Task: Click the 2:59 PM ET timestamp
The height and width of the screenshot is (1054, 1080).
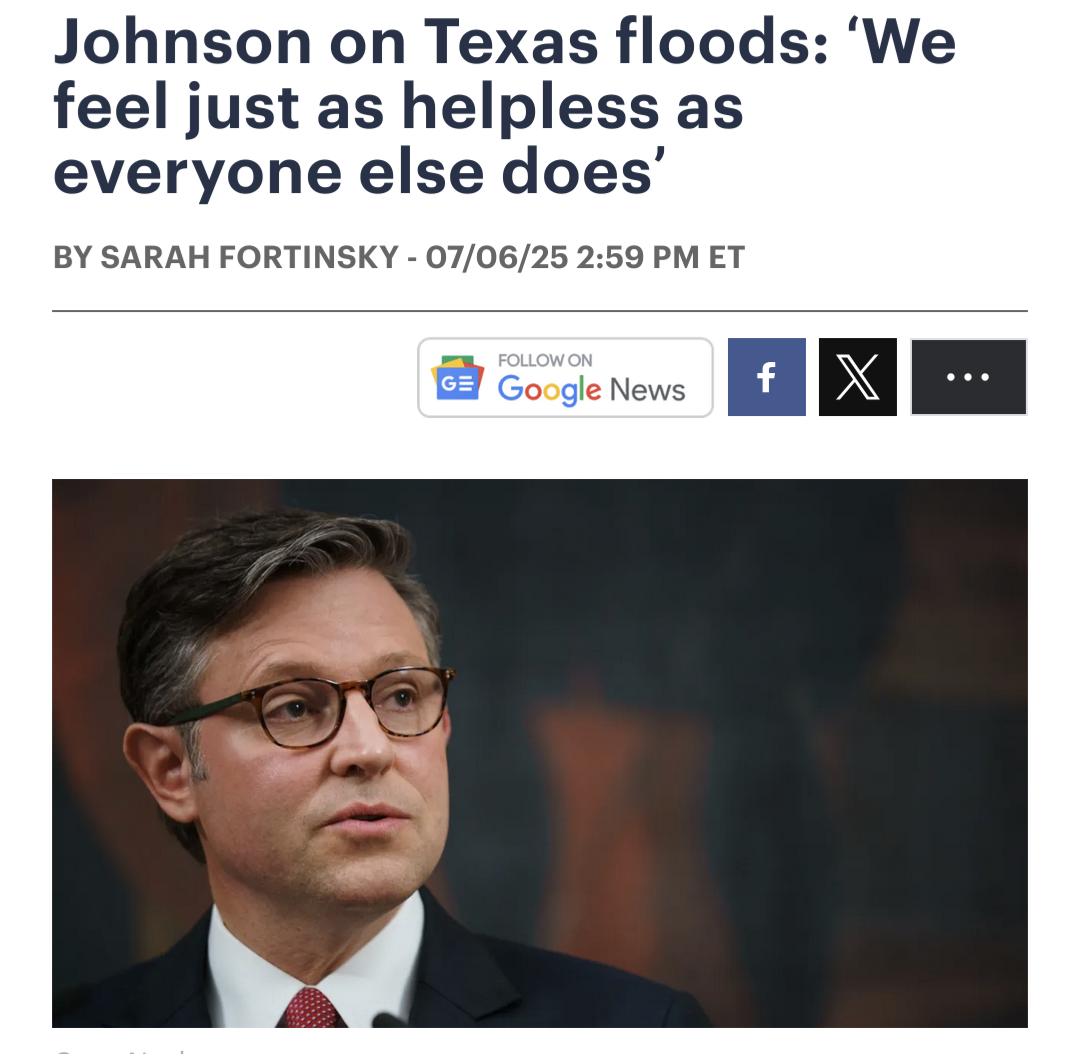Action: tap(661, 257)
